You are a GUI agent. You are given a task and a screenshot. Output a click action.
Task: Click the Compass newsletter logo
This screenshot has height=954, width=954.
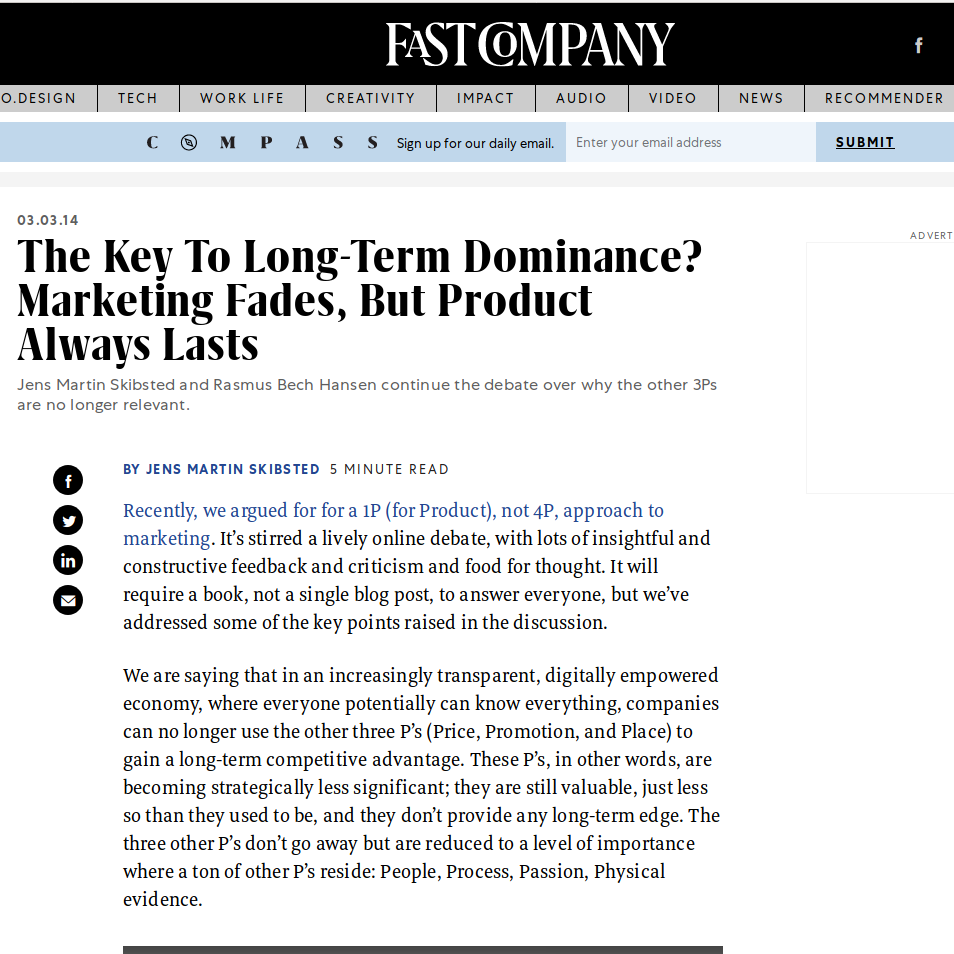pyautogui.click(x=262, y=142)
